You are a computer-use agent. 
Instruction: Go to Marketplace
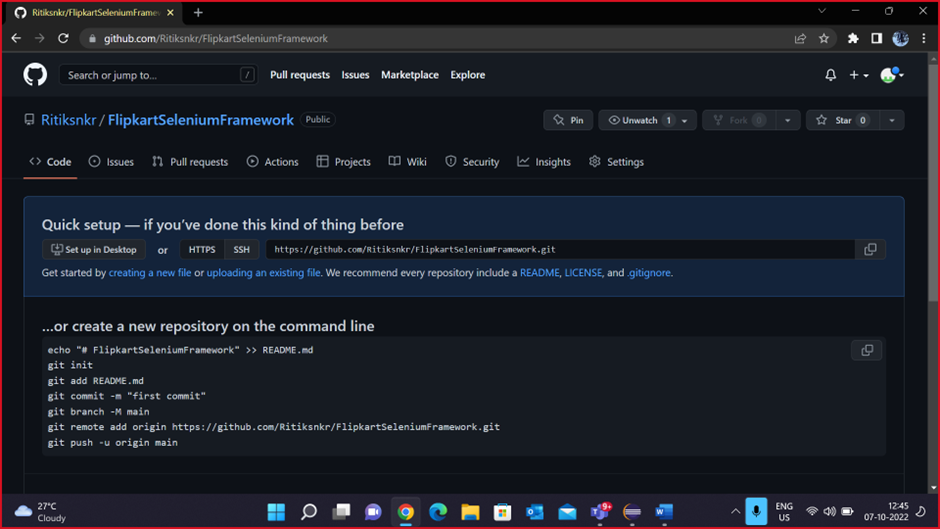(410, 75)
